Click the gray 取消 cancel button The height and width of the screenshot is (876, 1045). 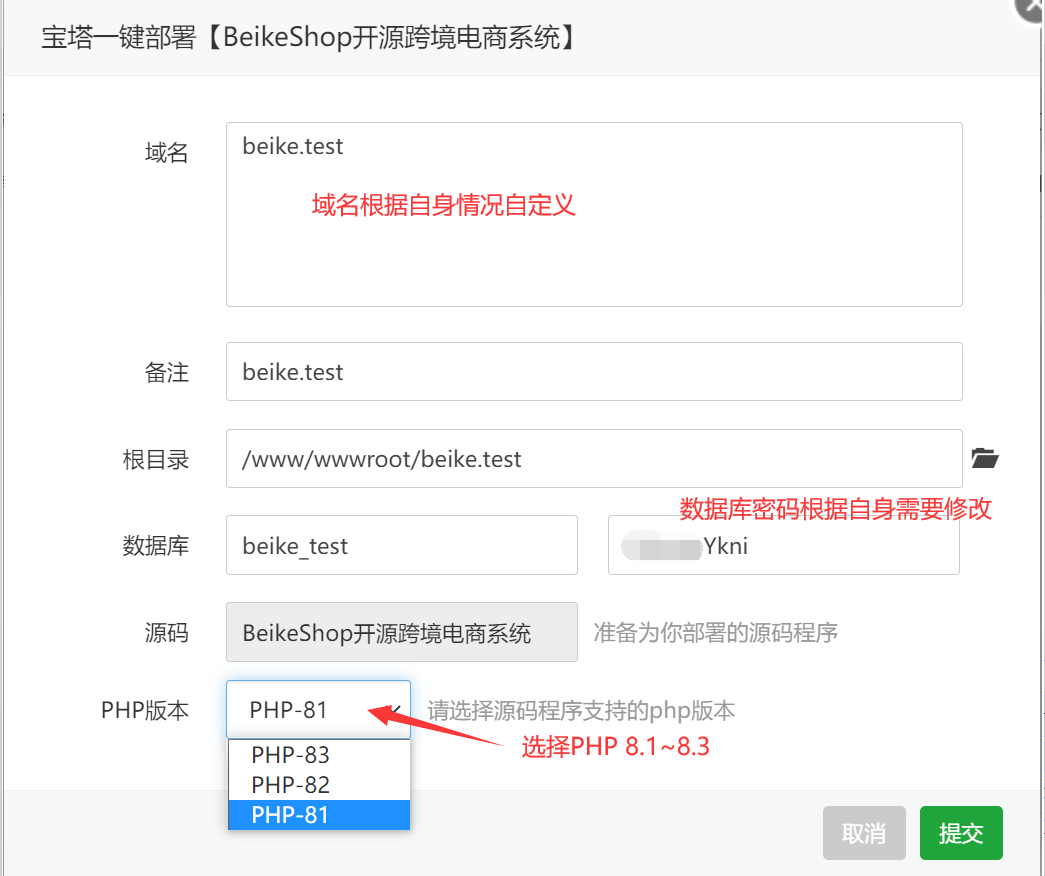(864, 833)
